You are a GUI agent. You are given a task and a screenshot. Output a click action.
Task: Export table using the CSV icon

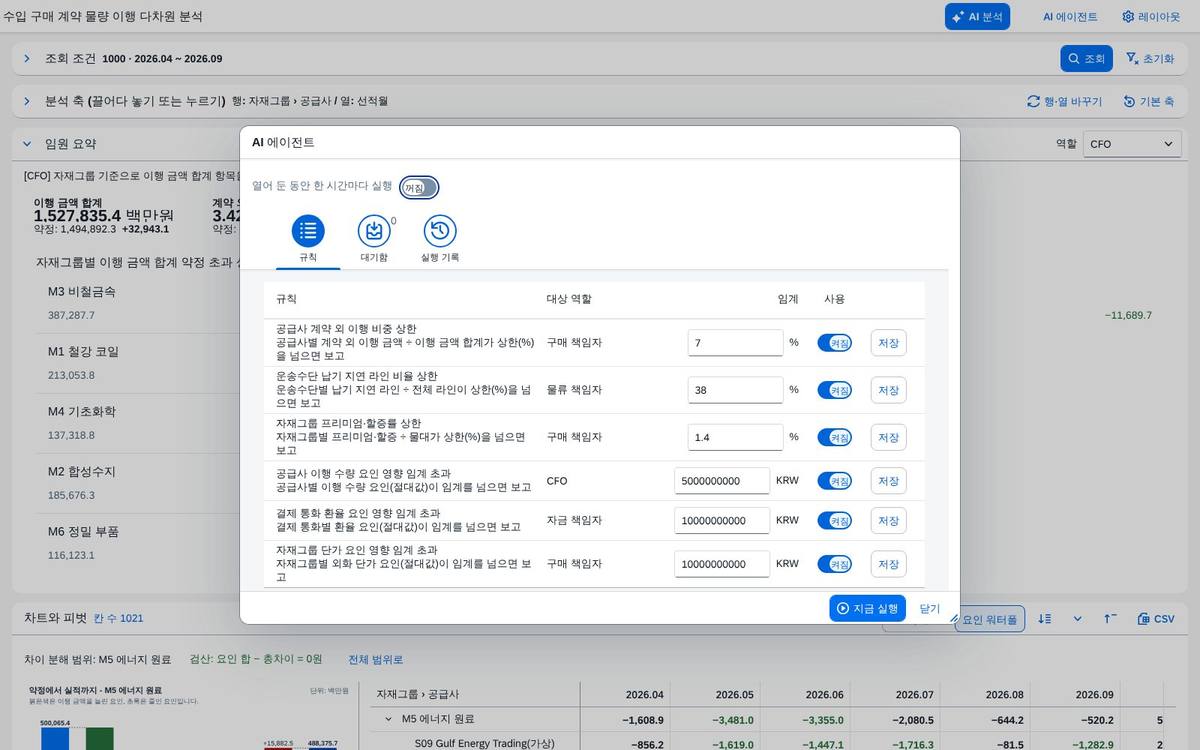[1156, 619]
